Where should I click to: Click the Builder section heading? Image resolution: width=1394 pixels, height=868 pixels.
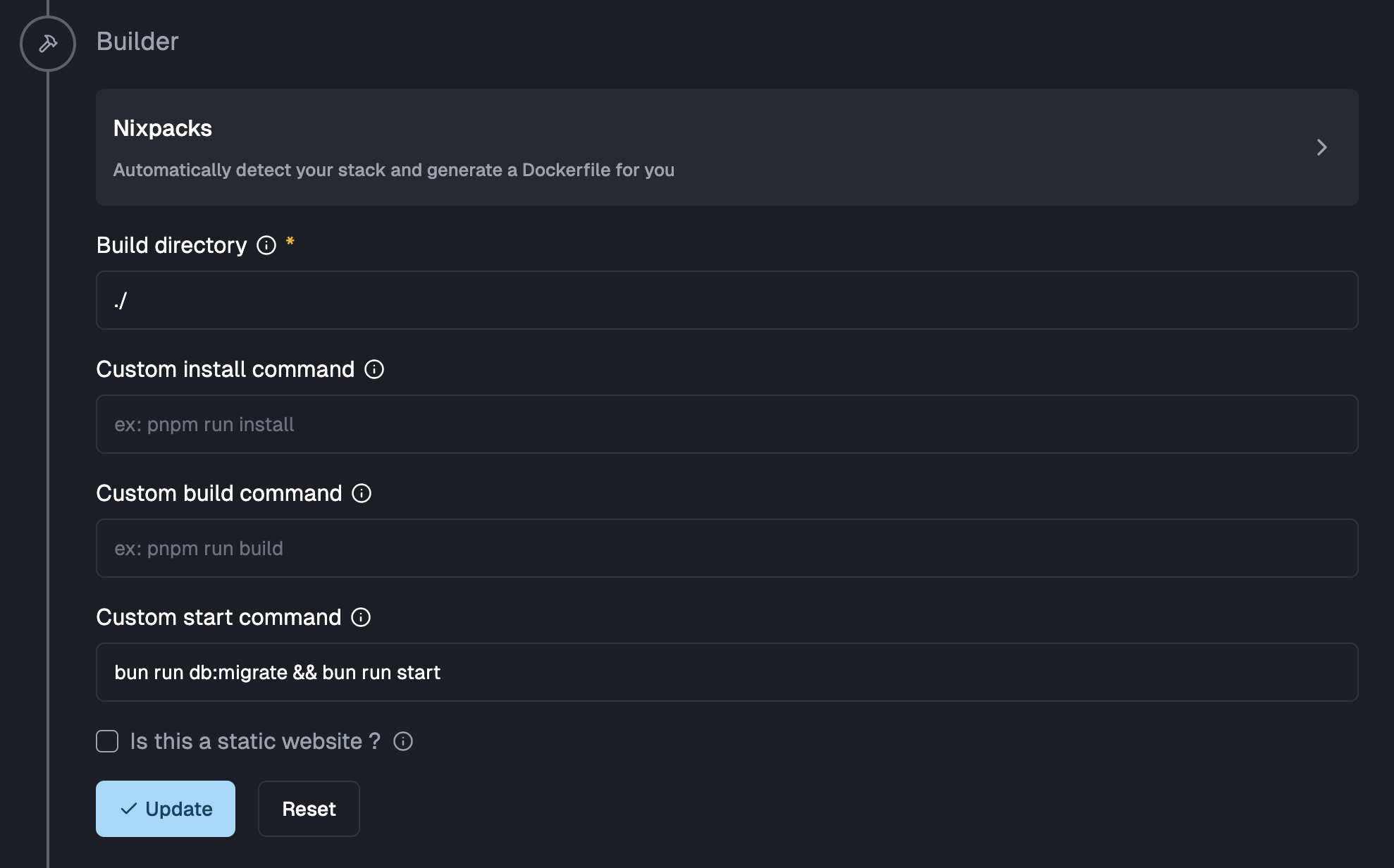[137, 42]
